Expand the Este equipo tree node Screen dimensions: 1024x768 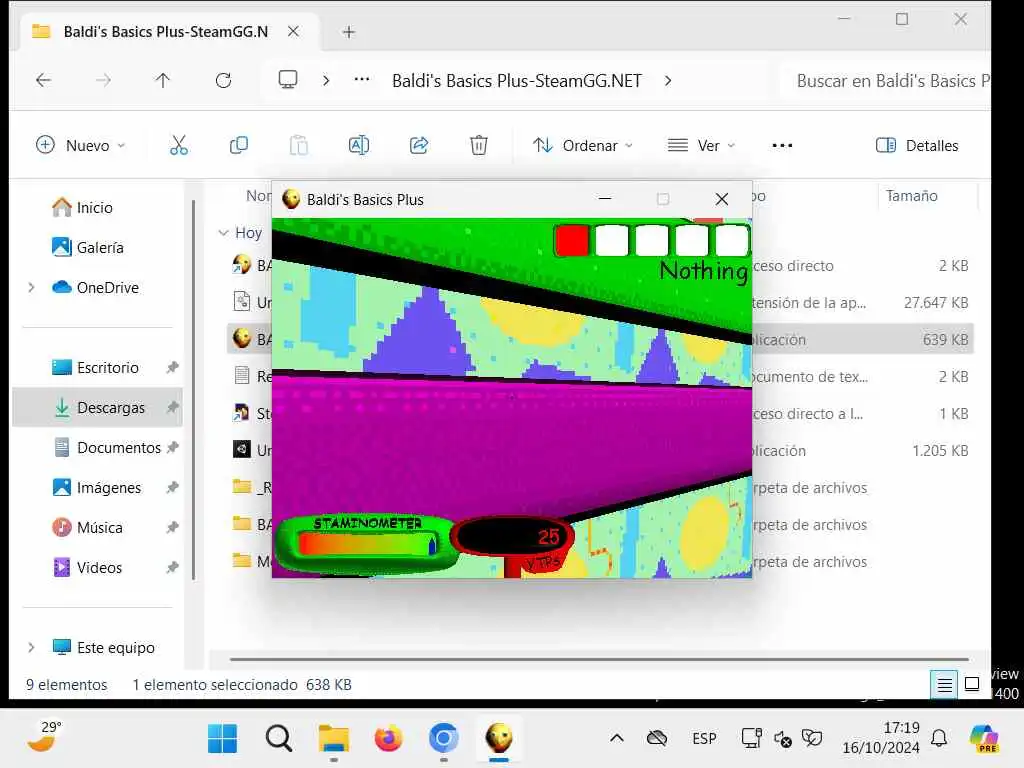(31, 647)
